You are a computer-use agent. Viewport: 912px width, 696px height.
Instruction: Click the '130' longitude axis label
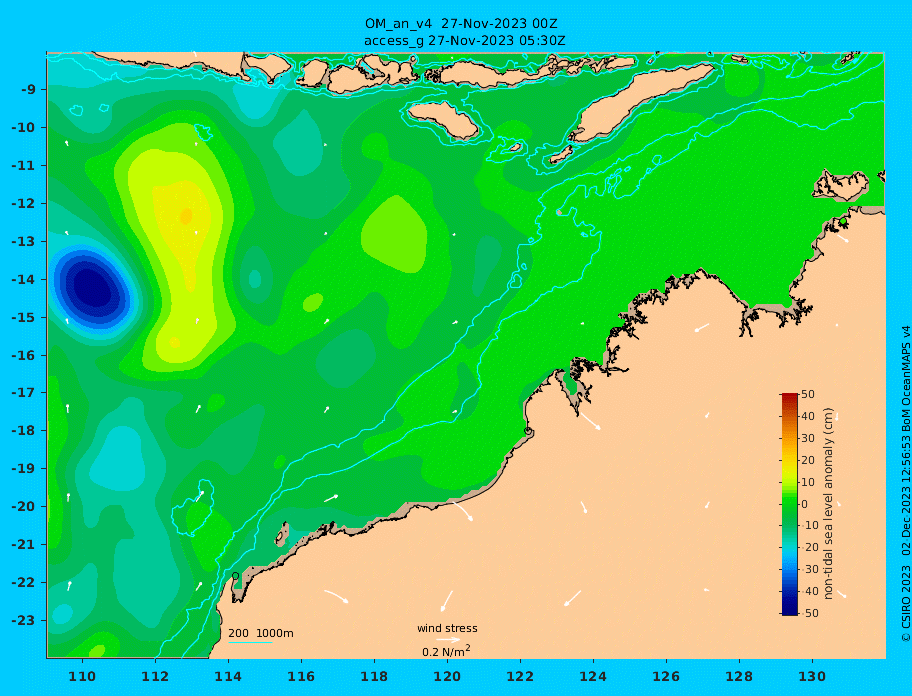click(812, 676)
